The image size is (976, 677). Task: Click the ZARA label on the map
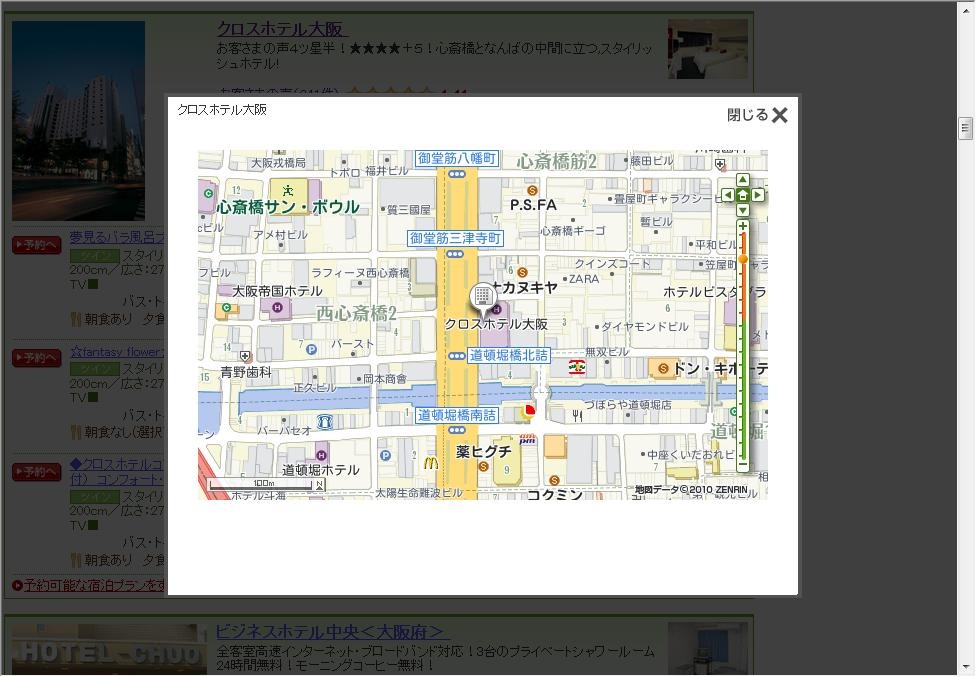point(584,279)
